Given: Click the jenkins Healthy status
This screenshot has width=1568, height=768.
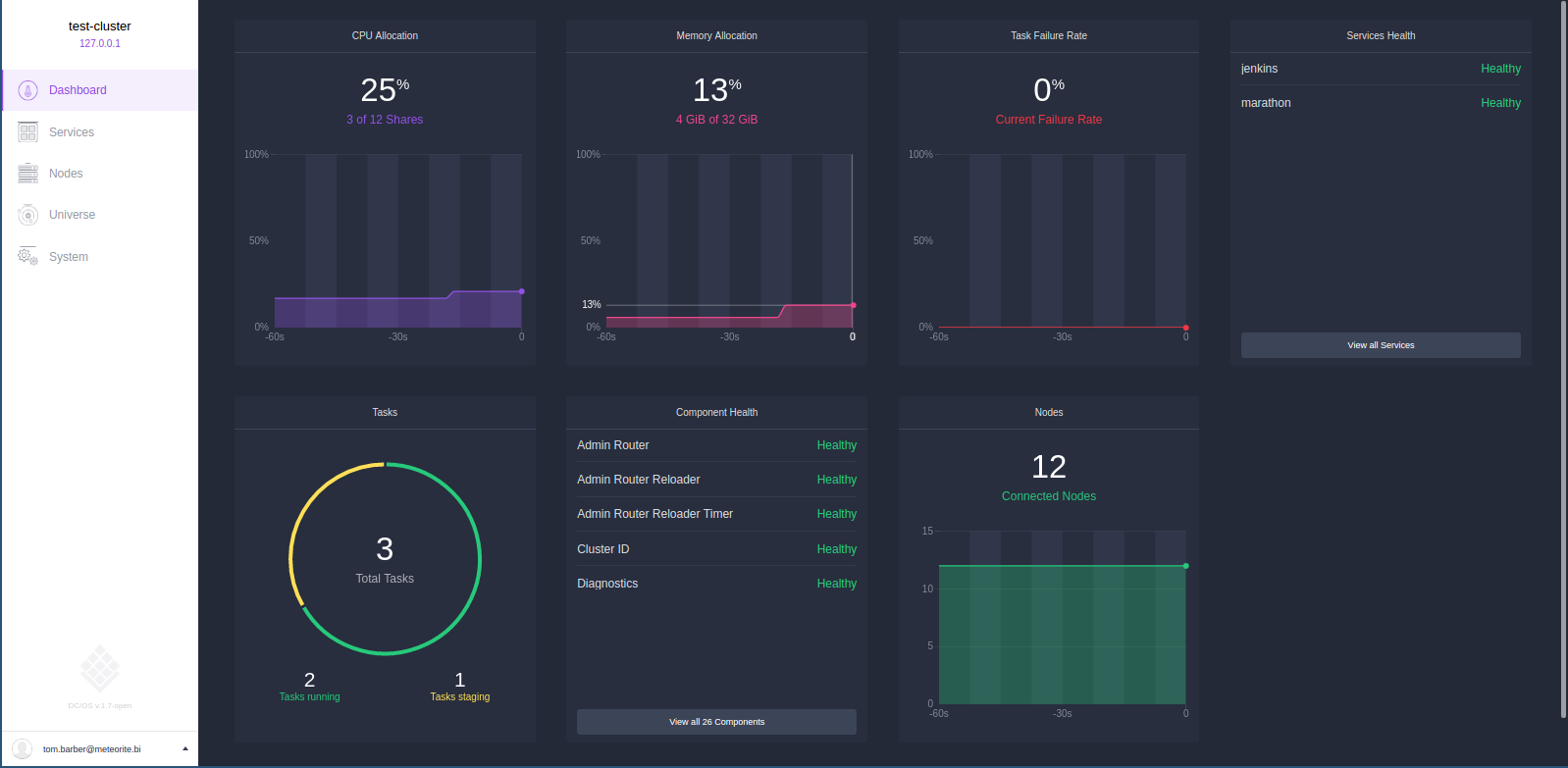Looking at the screenshot, I should pos(1501,69).
